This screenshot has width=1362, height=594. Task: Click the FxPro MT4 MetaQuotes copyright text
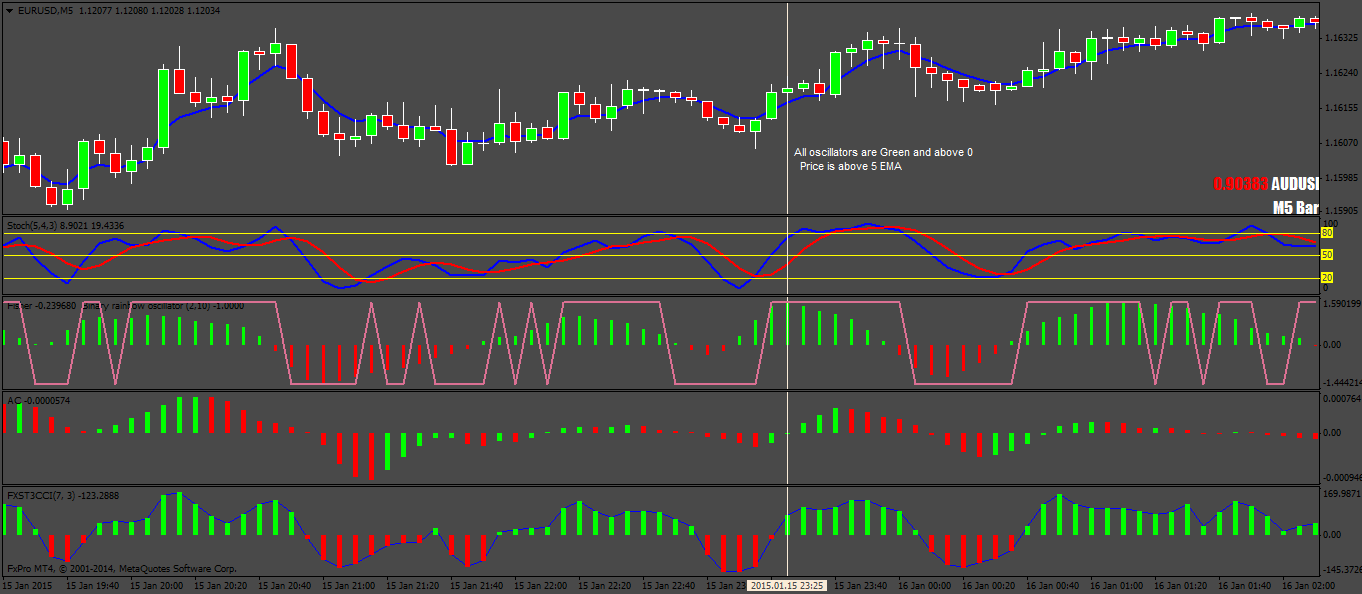coord(121,568)
